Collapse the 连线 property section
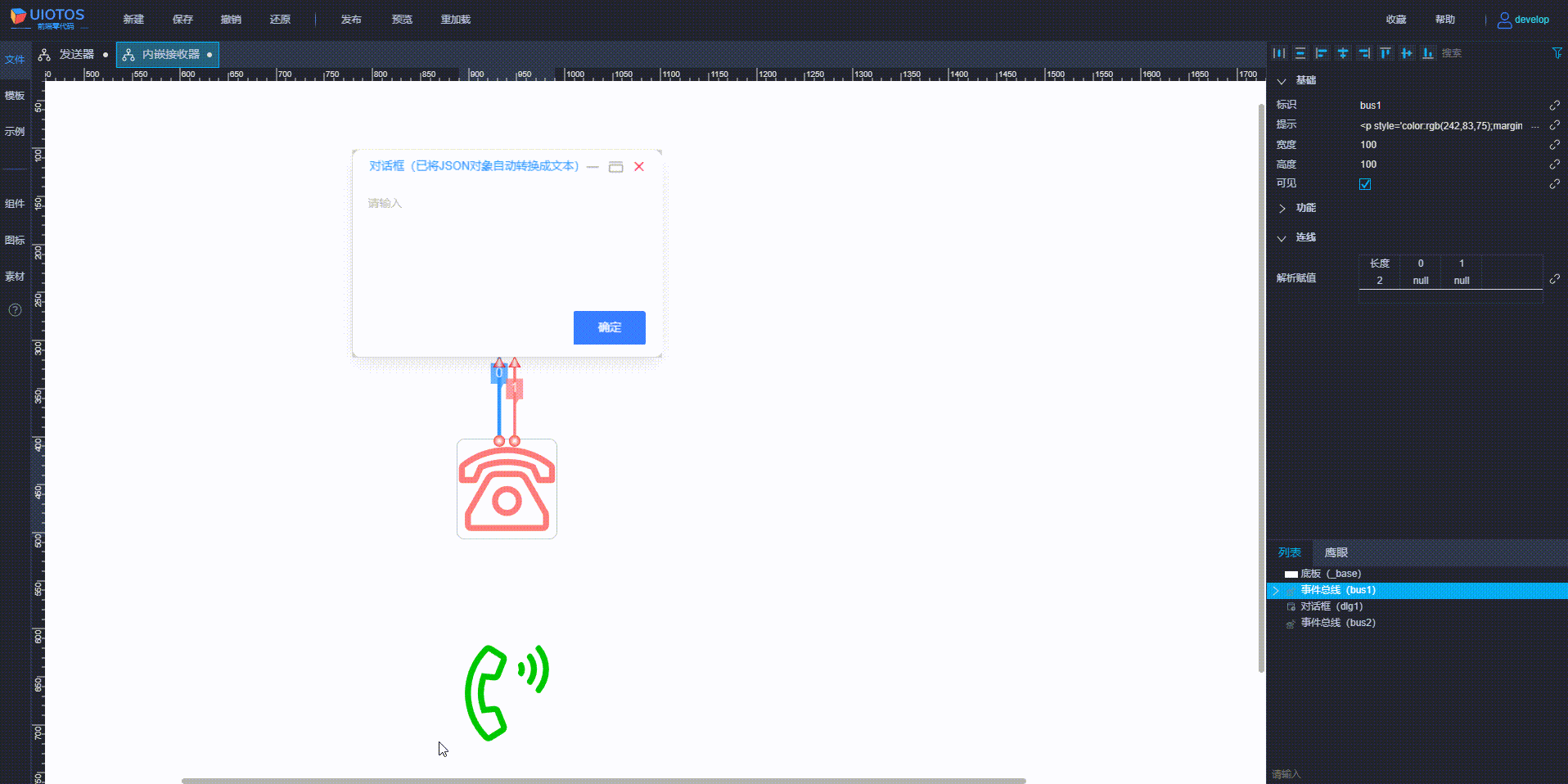Viewport: 1568px width, 784px height. 1282,238
